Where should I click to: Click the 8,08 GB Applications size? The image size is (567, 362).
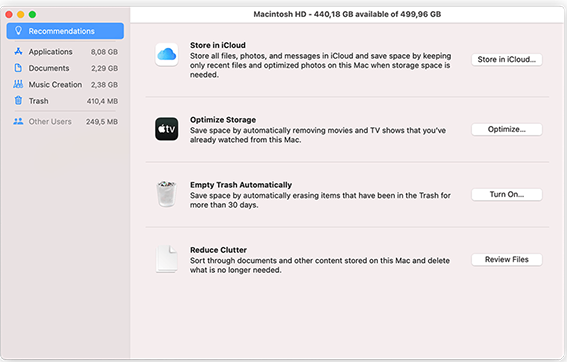104,52
